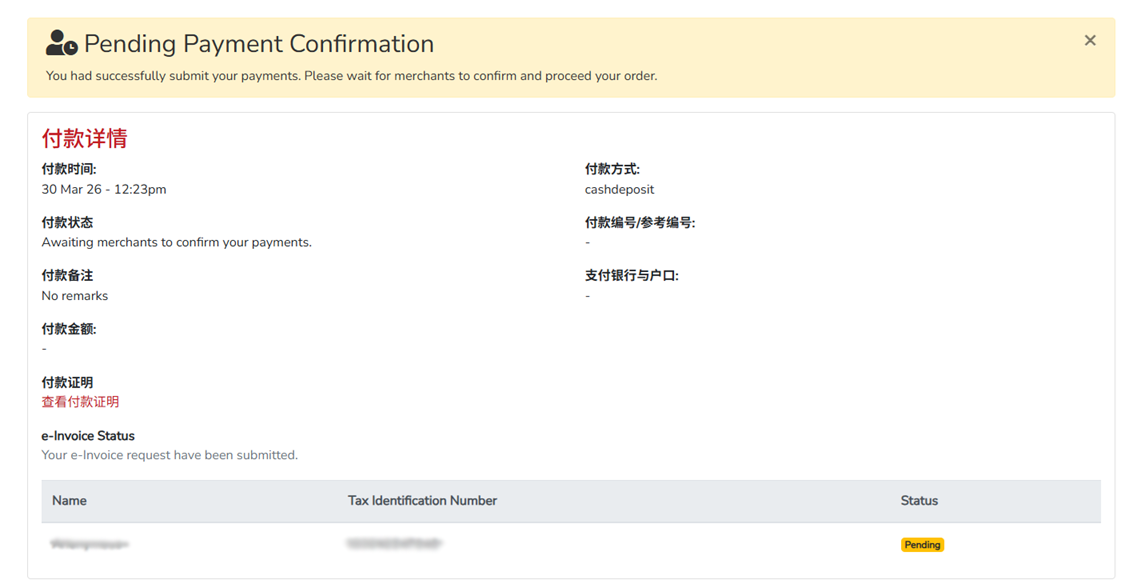Click the 支付银行与户口 label
Screen dimensions: 1129x588
point(631,274)
